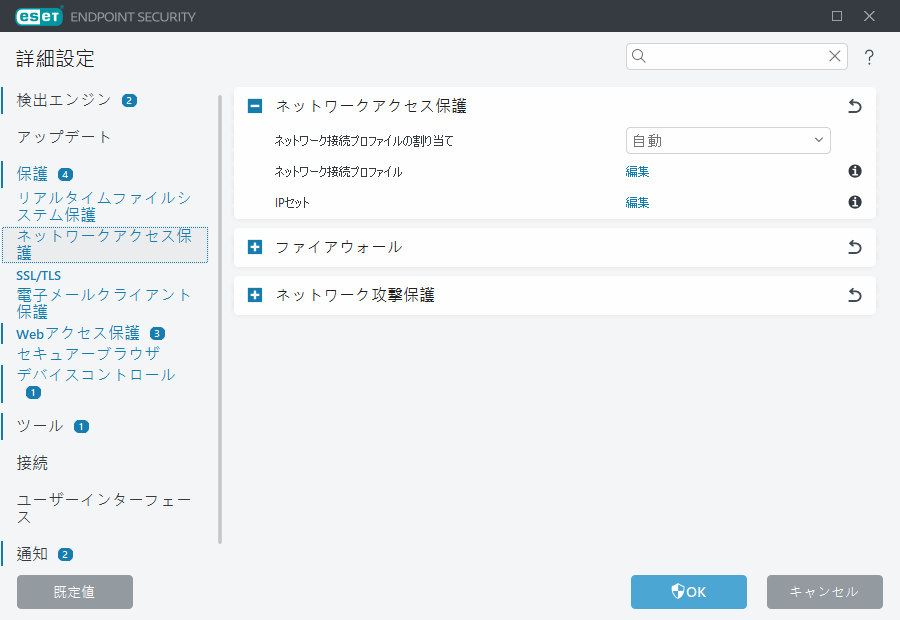Revert ファイアウォール settings using its undo arrow
Viewport: 900px width, 620px height.
854,247
